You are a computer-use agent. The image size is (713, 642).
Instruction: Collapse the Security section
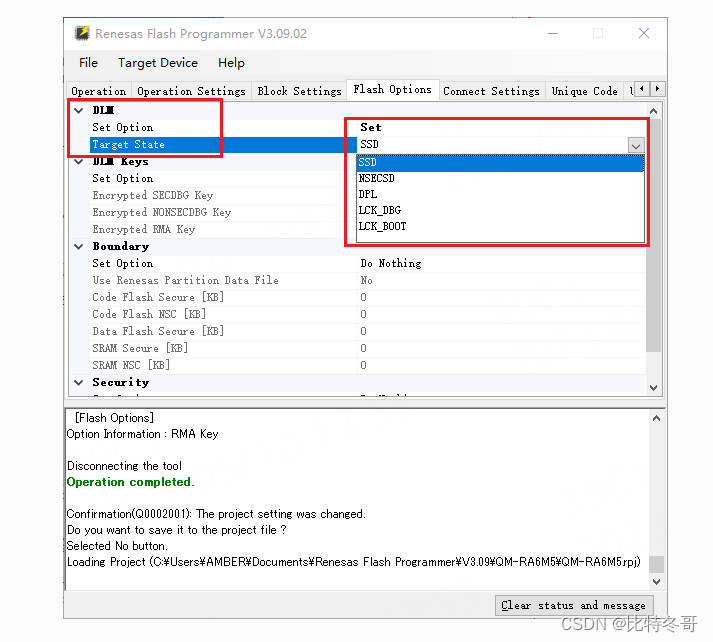pos(79,382)
